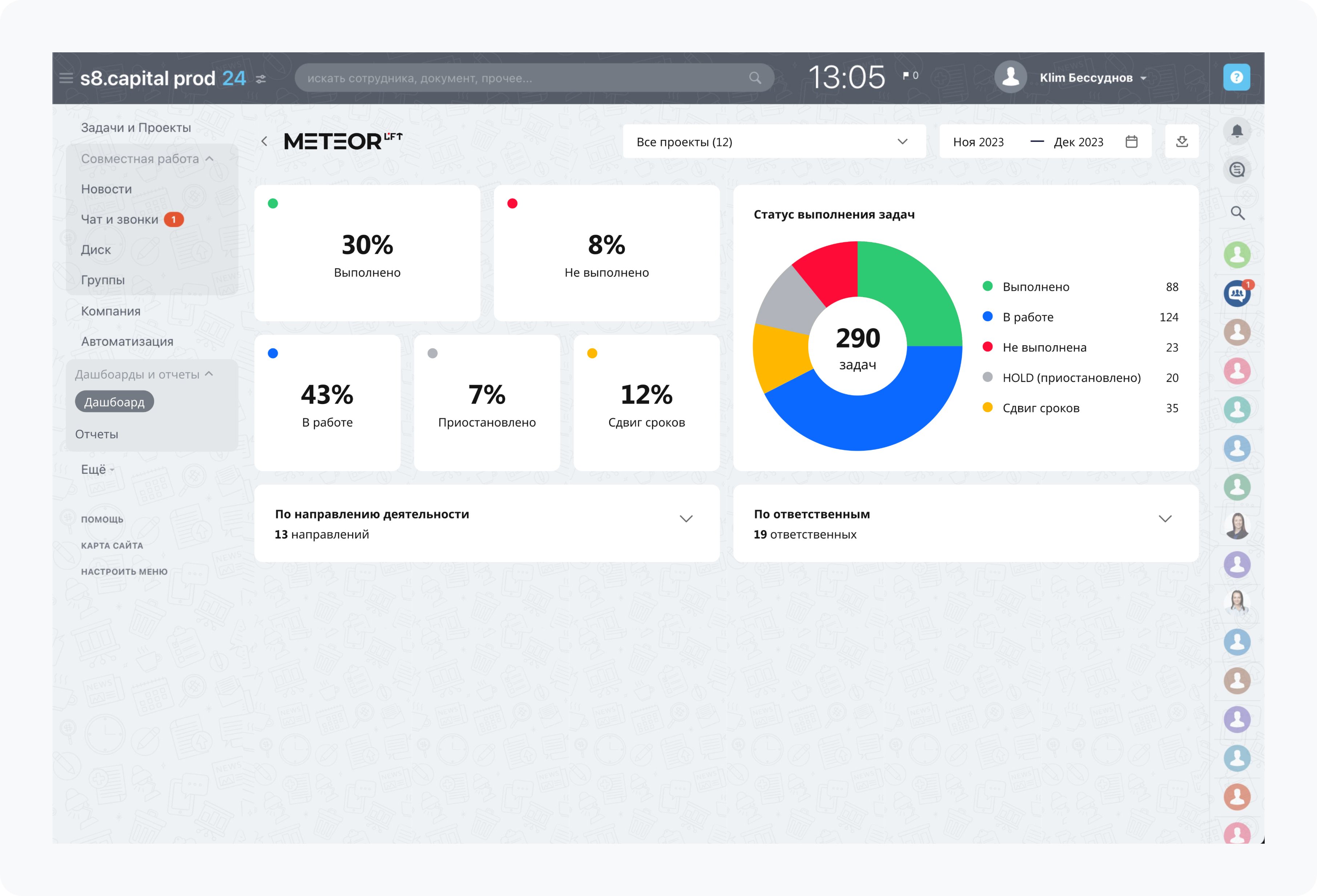Open the calendar icon in date range
The image size is (1317, 896).
pos(1131,142)
